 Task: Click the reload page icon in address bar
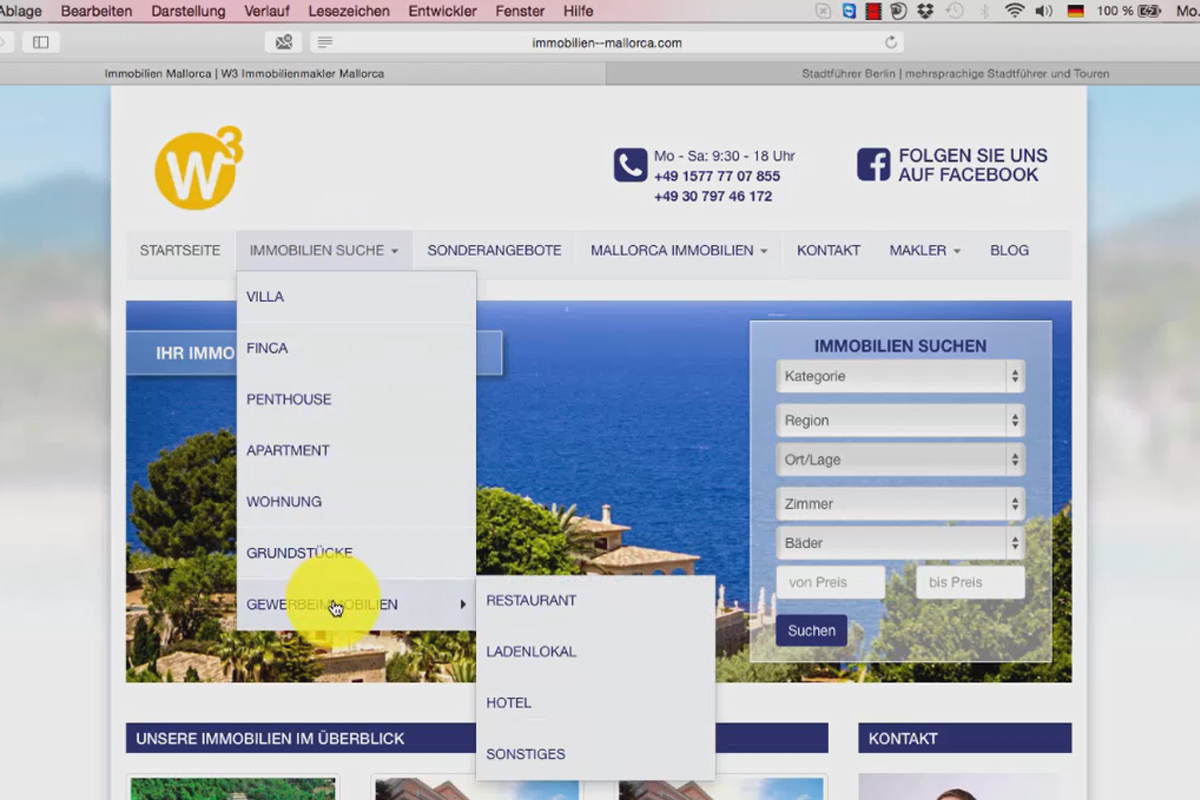click(x=891, y=43)
